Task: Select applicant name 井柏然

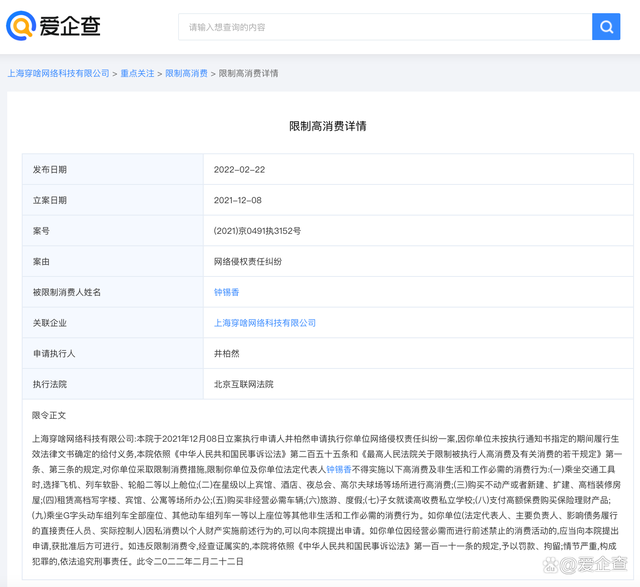Action: pos(227,354)
